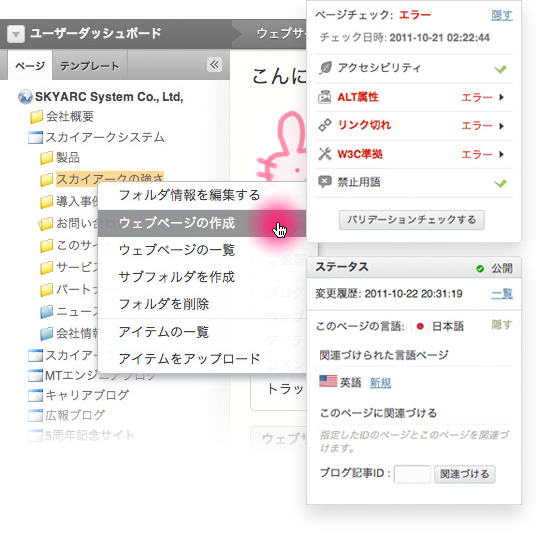Click the リンク切れ chain link icon
The width and height of the screenshot is (545, 544).
click(325, 125)
